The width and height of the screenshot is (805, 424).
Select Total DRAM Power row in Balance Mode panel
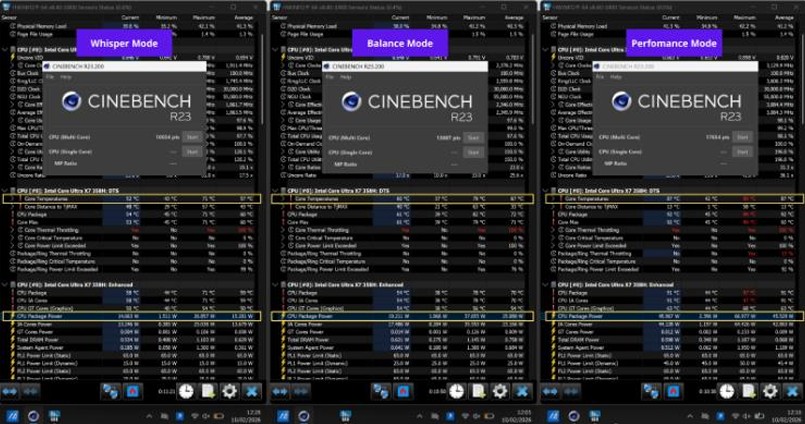tap(400, 340)
